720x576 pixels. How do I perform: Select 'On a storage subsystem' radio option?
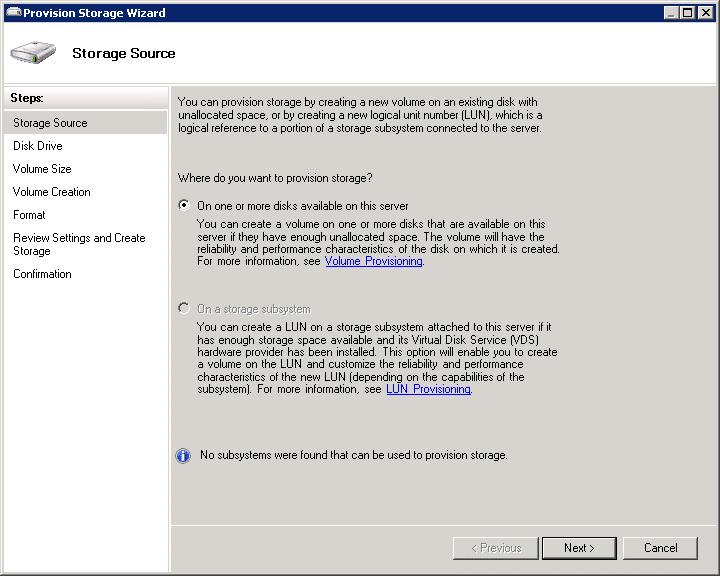[x=184, y=308]
